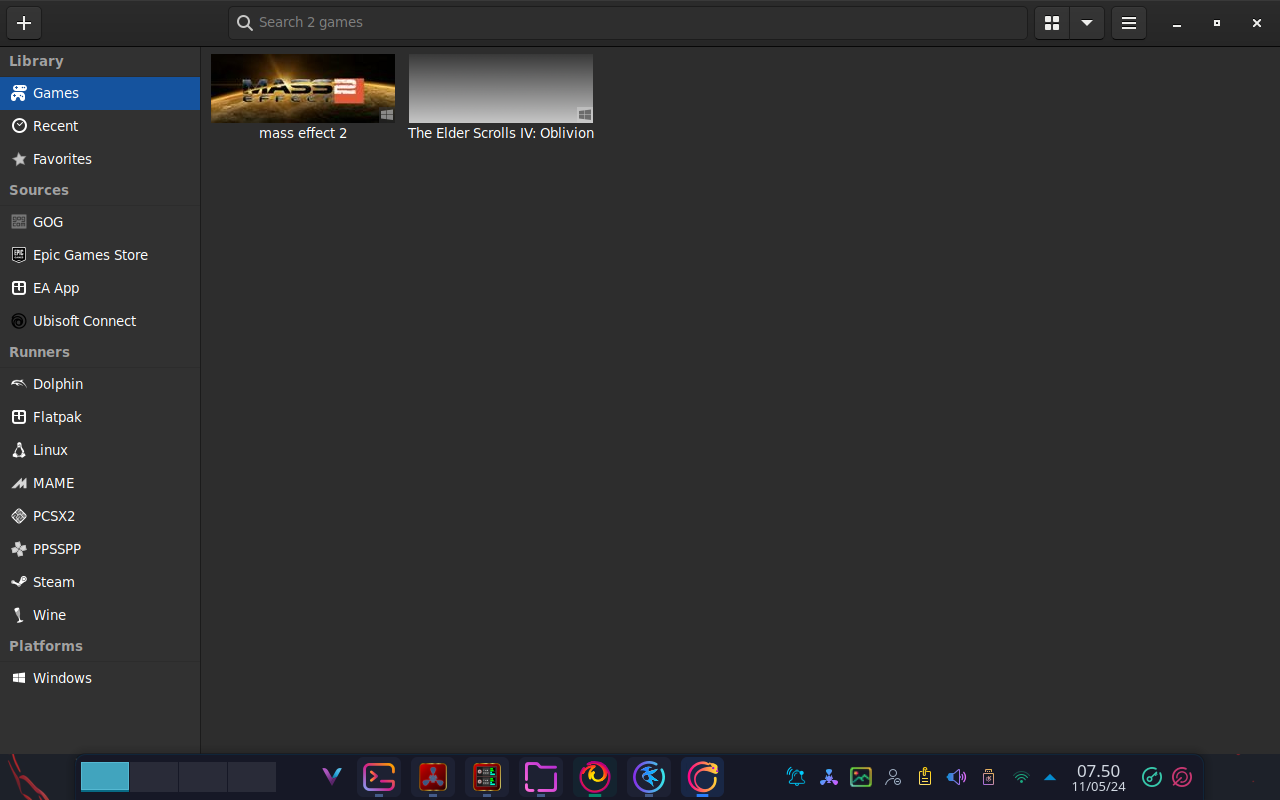Image resolution: width=1280 pixels, height=800 pixels.
Task: Filter by Windows platform
Action: point(100,678)
